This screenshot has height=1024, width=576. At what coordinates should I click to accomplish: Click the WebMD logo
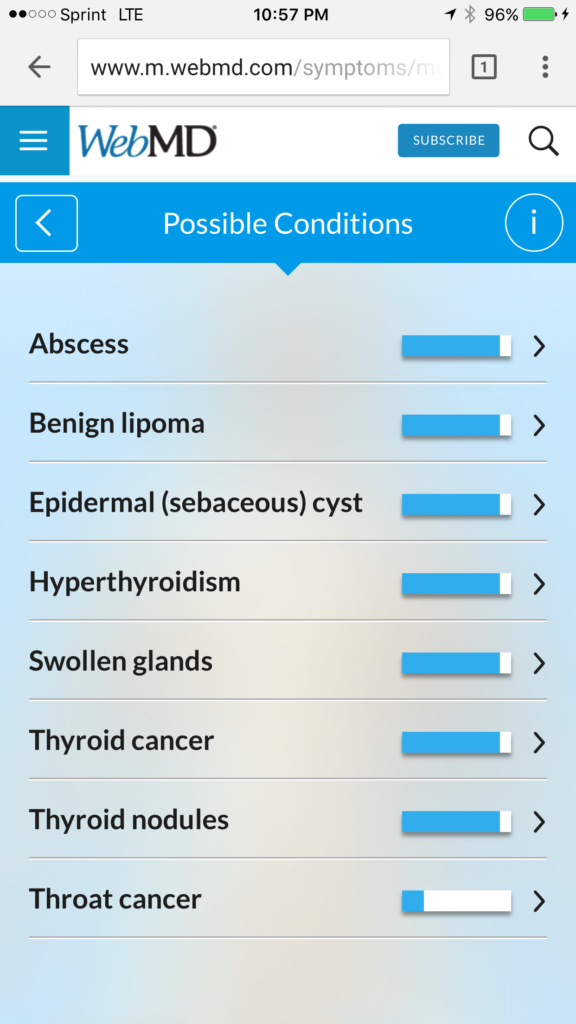tap(148, 141)
